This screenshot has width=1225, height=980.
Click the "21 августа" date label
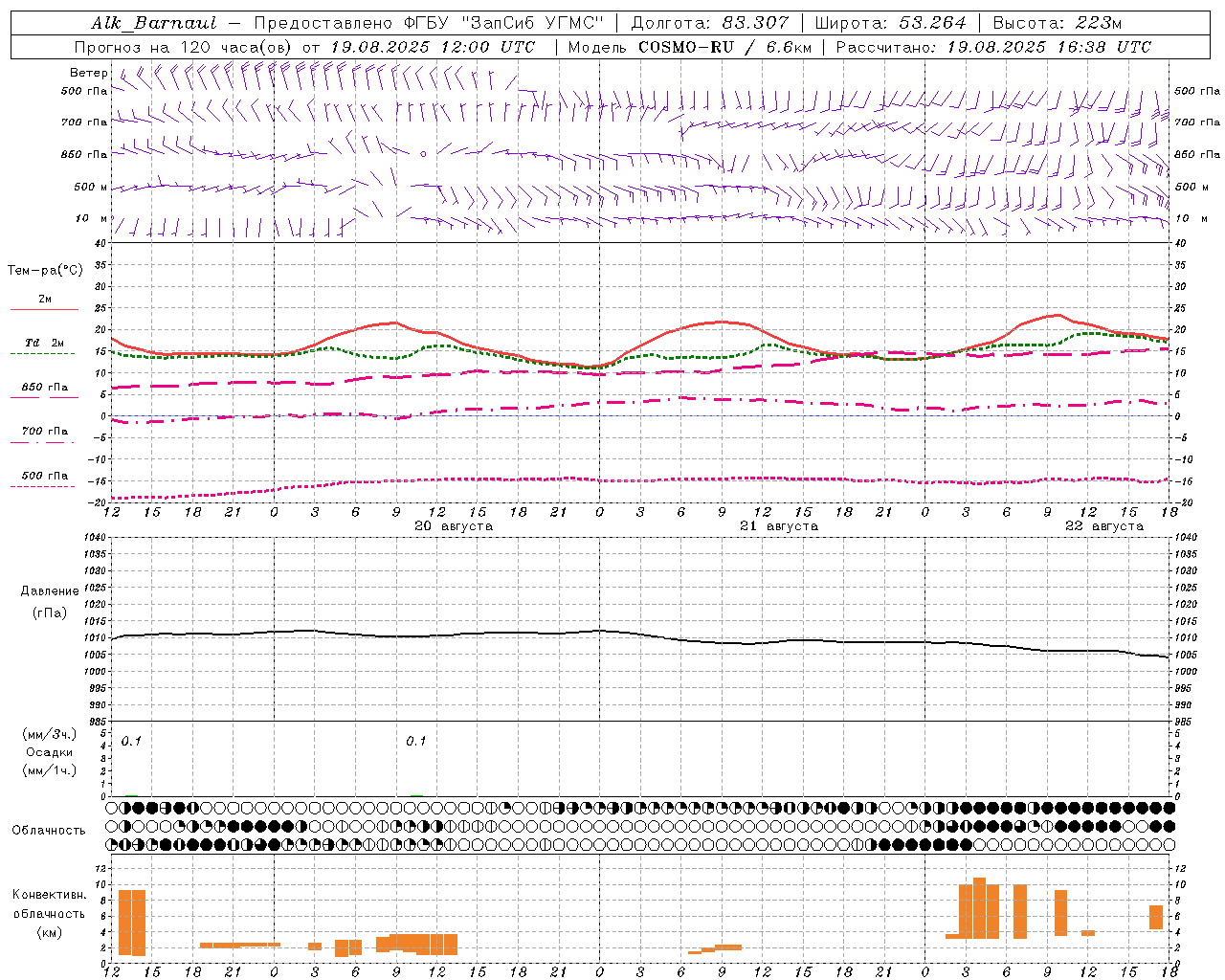pyautogui.click(x=779, y=526)
